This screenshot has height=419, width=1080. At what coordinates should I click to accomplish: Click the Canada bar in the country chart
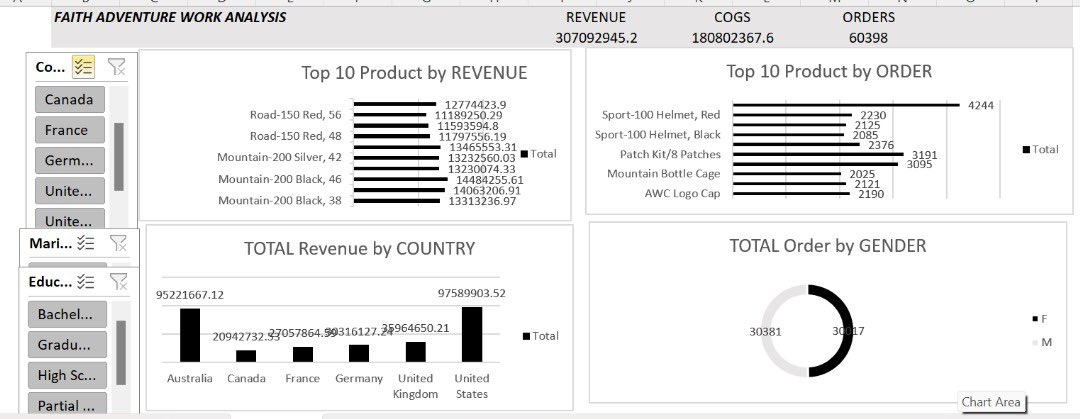(246, 356)
